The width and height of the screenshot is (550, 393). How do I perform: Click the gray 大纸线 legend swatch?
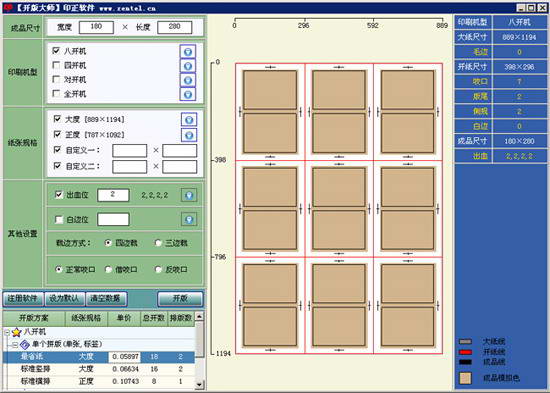coord(465,341)
